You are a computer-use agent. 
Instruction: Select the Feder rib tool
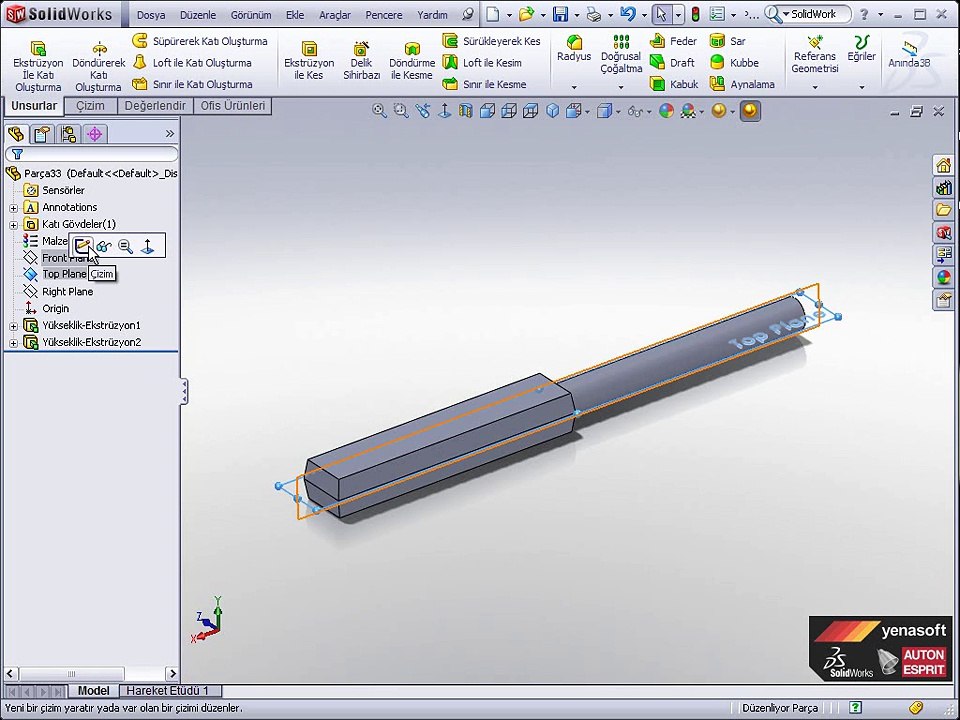point(673,41)
